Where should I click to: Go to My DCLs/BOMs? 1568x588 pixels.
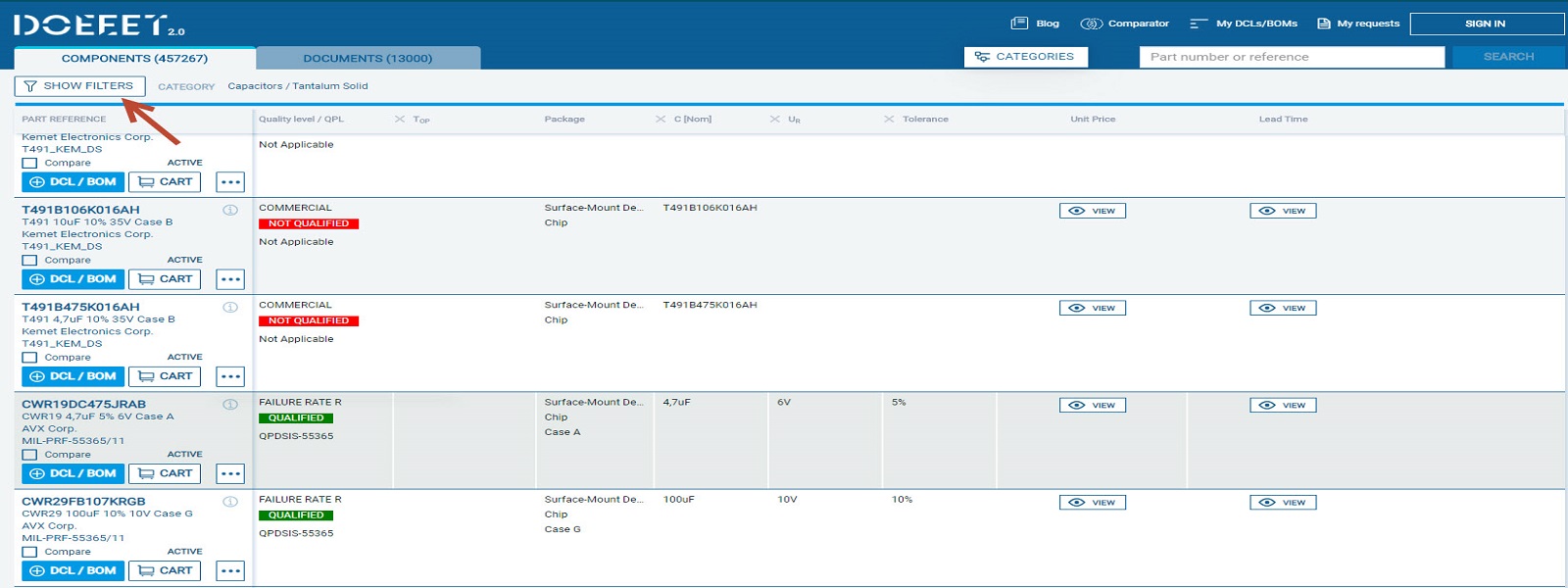(1244, 24)
